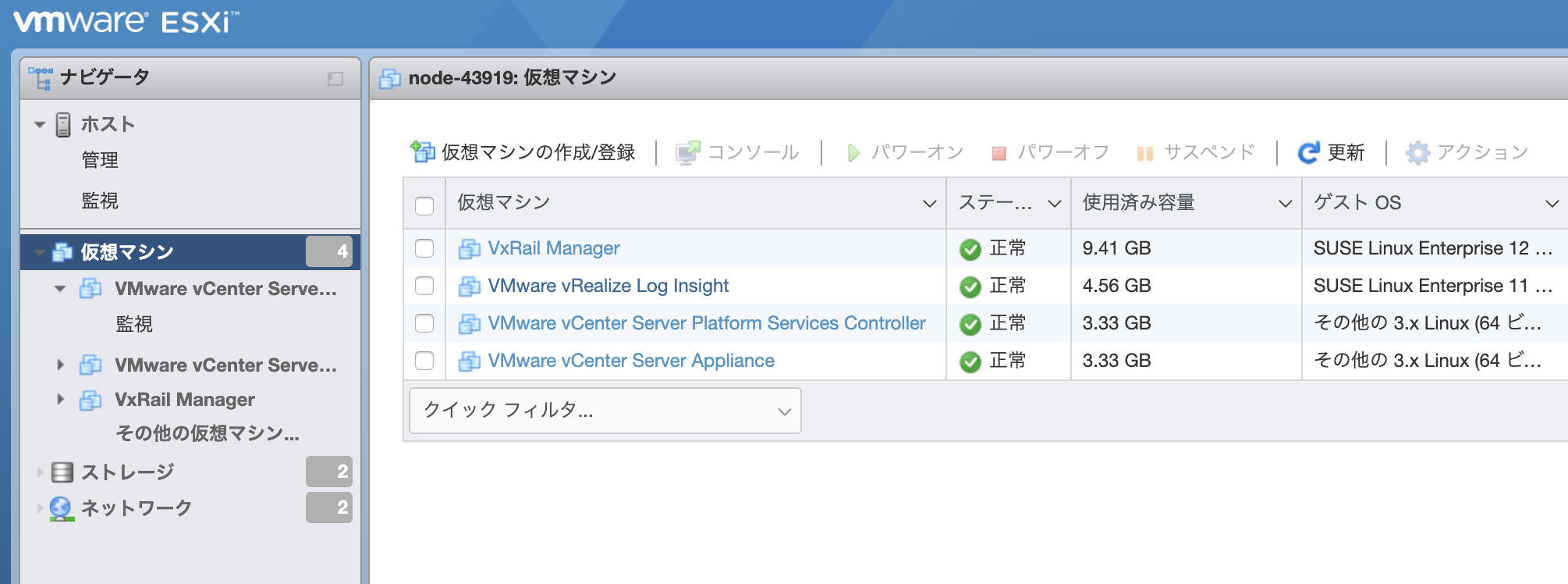
Task: Click green status icon for vCenter Server Appliance
Action: [970, 361]
